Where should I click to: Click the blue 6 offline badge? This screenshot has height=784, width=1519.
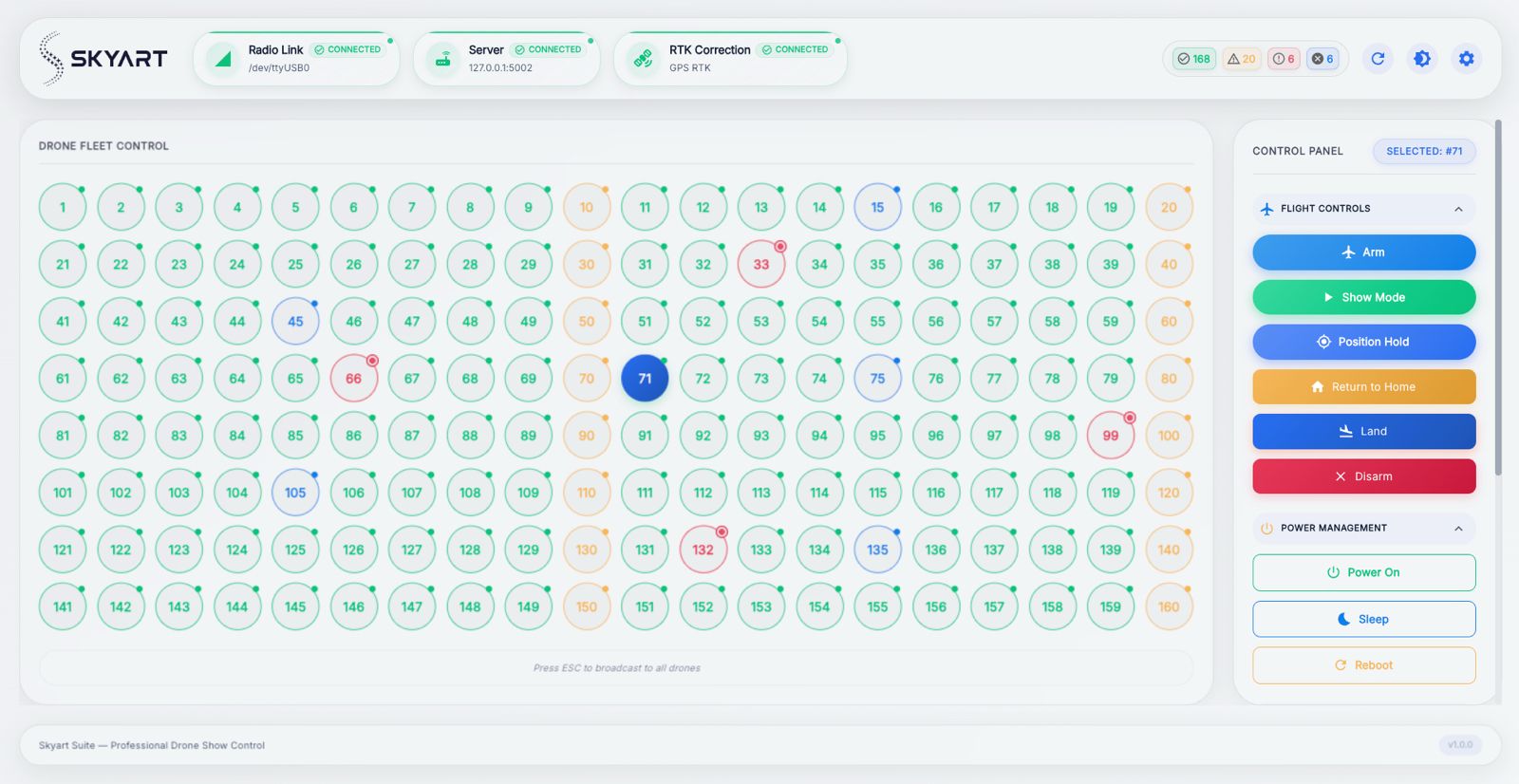point(1322,59)
